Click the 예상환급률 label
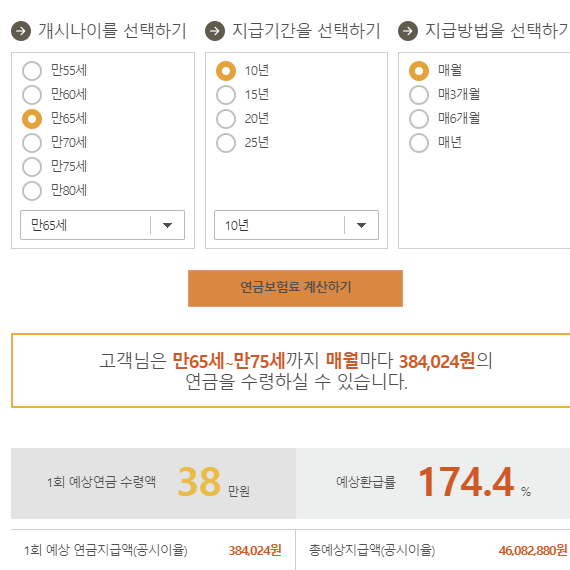The image size is (570, 570). click(x=366, y=482)
